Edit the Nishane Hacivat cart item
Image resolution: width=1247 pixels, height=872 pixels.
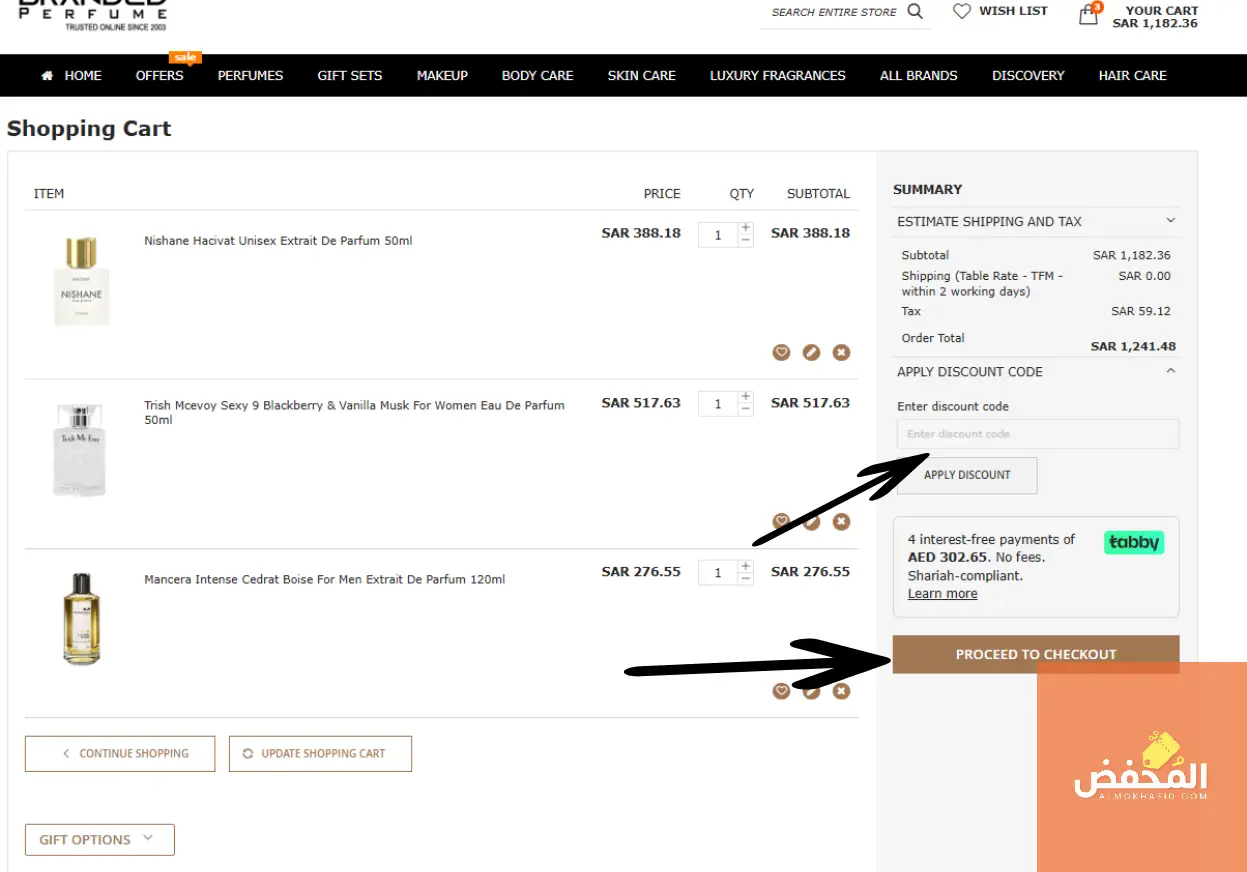tap(811, 352)
